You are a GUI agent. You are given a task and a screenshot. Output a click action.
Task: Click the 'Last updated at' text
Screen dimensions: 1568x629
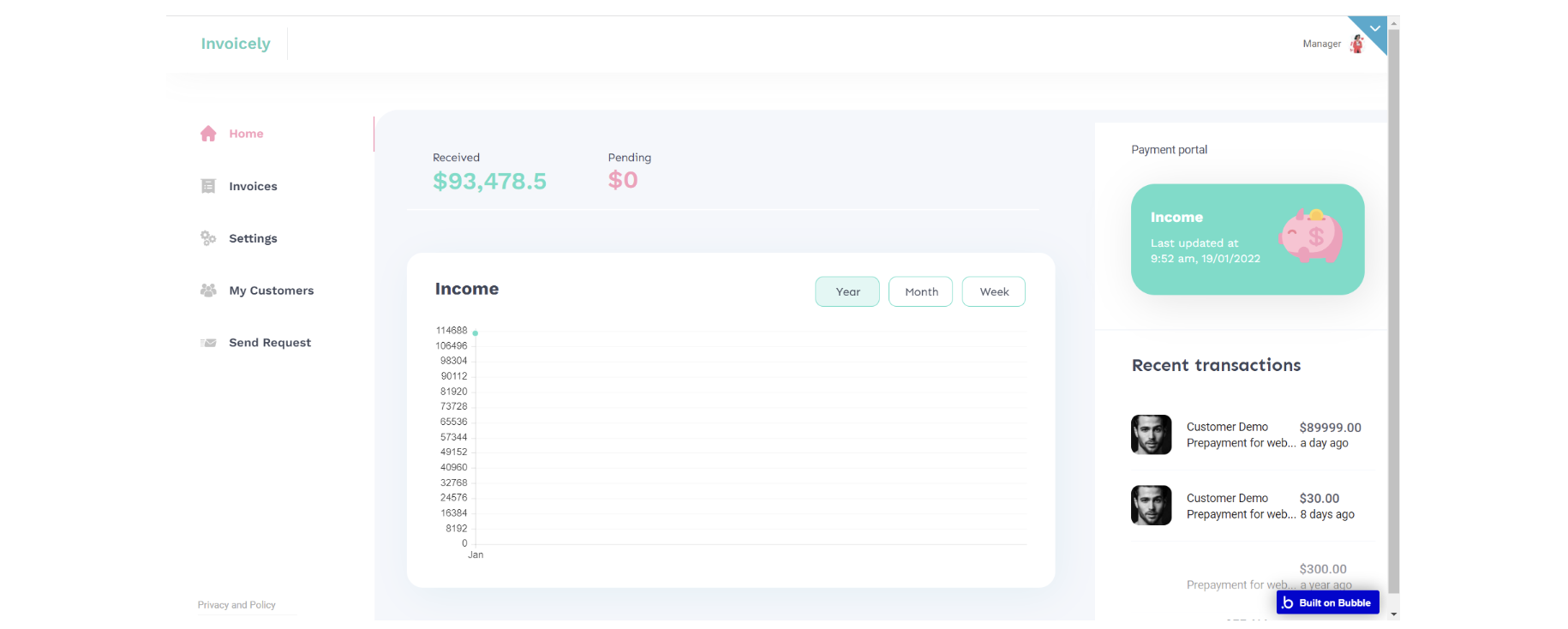(x=1194, y=243)
